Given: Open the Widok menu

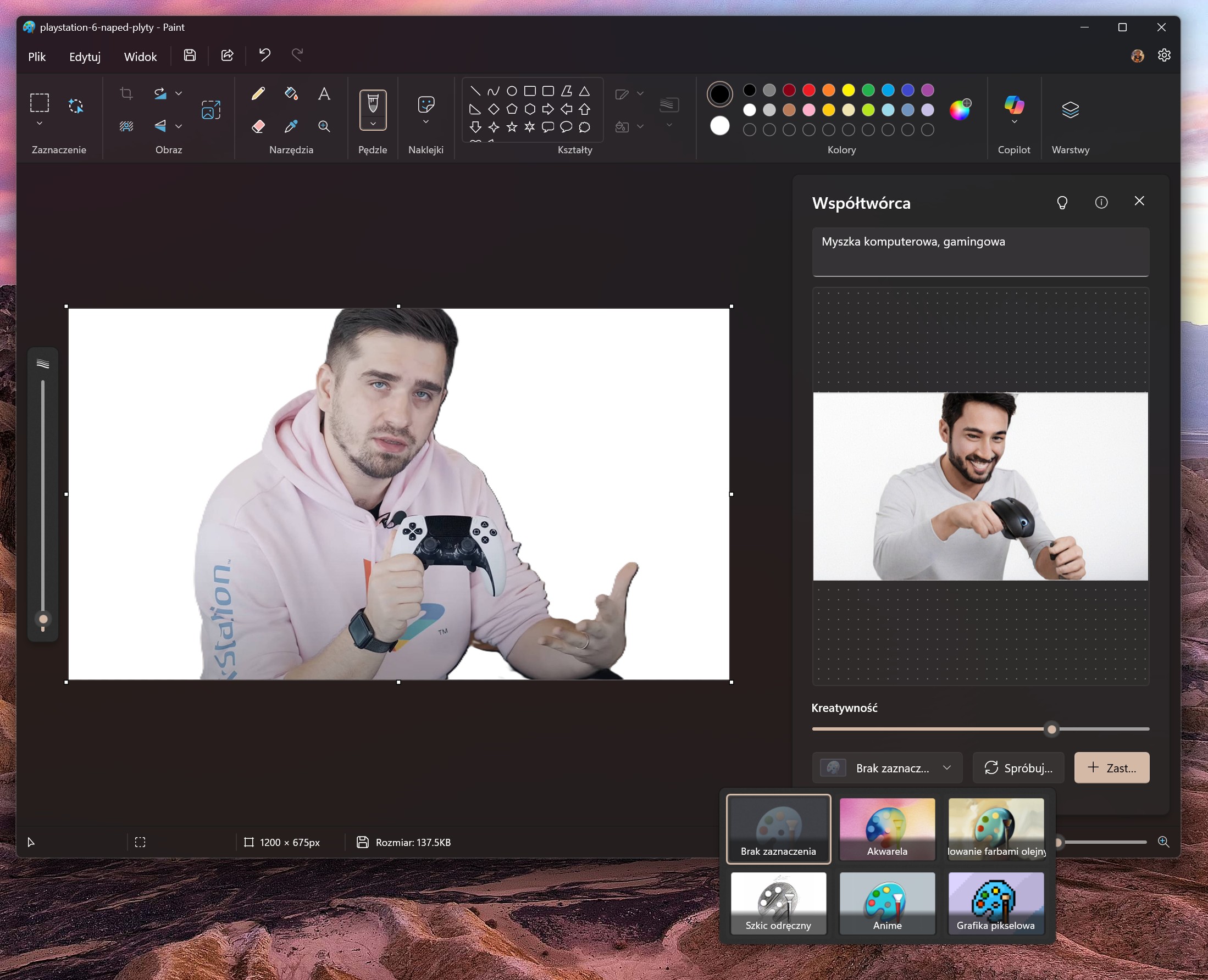Looking at the screenshot, I should (x=140, y=57).
